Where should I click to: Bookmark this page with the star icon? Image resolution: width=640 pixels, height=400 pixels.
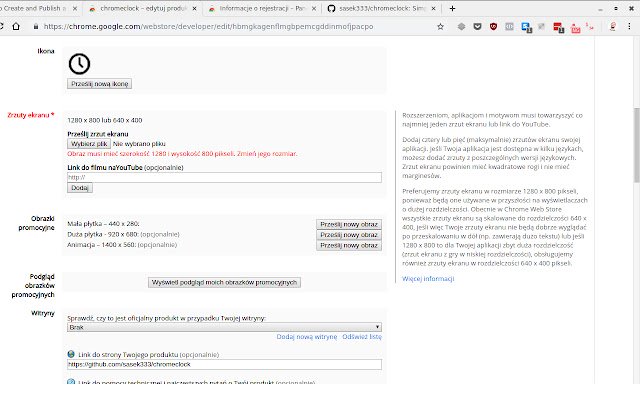point(440,27)
